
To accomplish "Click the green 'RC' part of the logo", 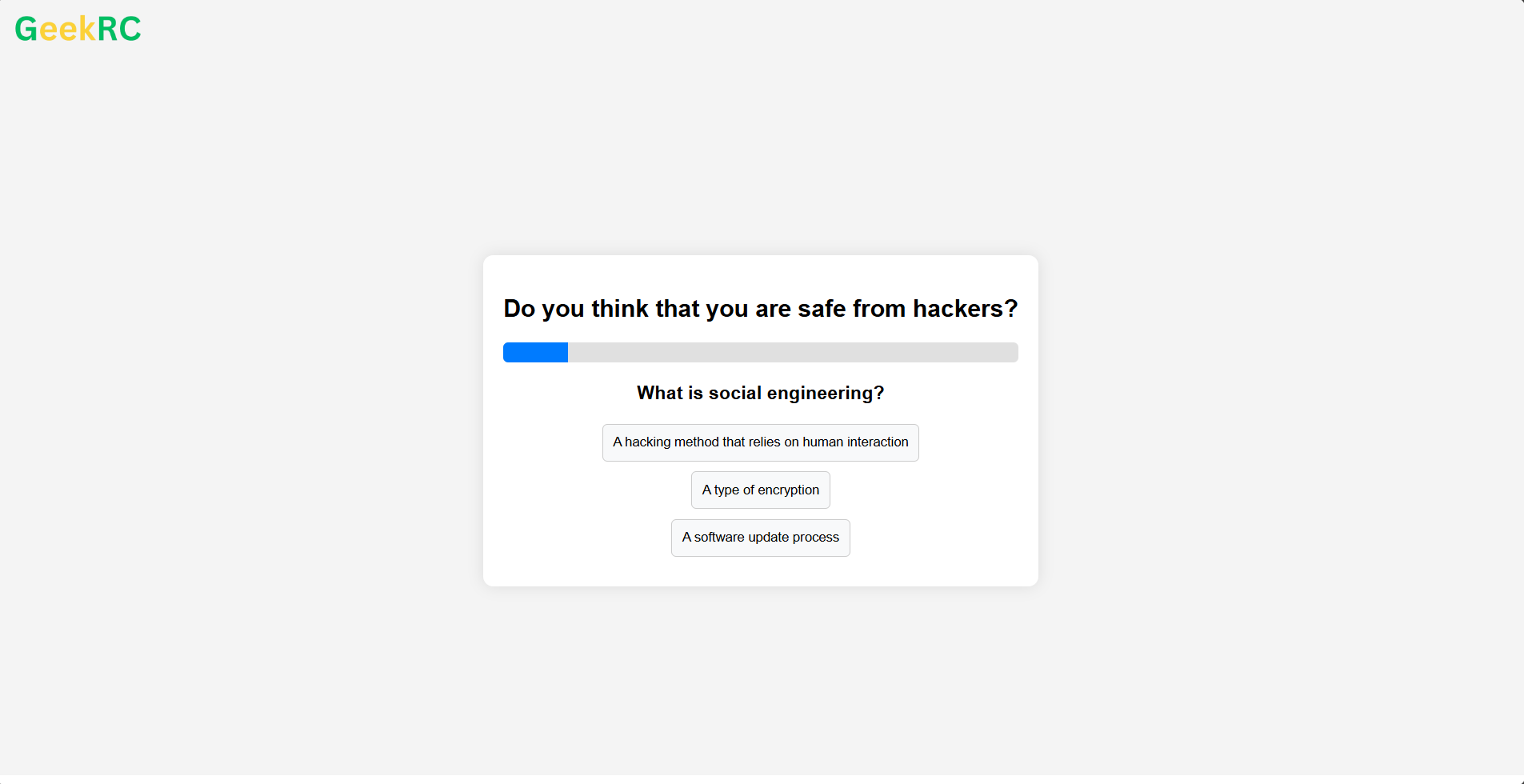I will point(120,29).
